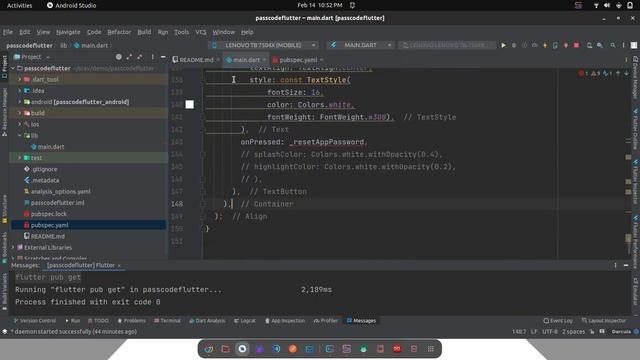The width and height of the screenshot is (640, 360).
Task: Open the Navigate menu
Action: tap(68, 32)
